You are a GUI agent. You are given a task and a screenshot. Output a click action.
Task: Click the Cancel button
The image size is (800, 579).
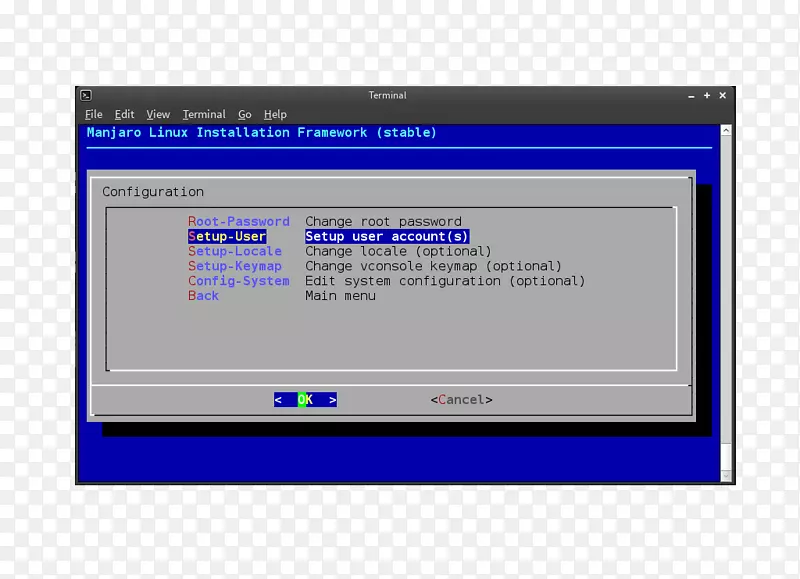461,399
